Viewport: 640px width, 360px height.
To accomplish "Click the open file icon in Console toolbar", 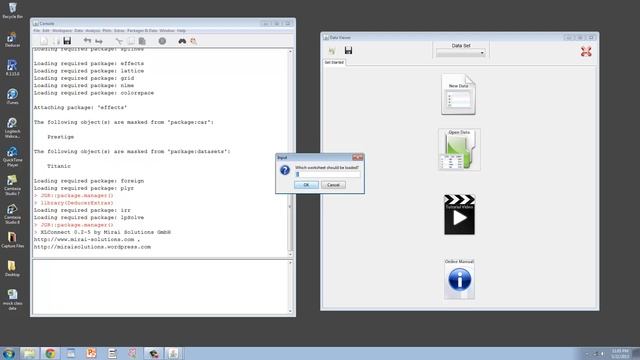I will [x=56, y=41].
